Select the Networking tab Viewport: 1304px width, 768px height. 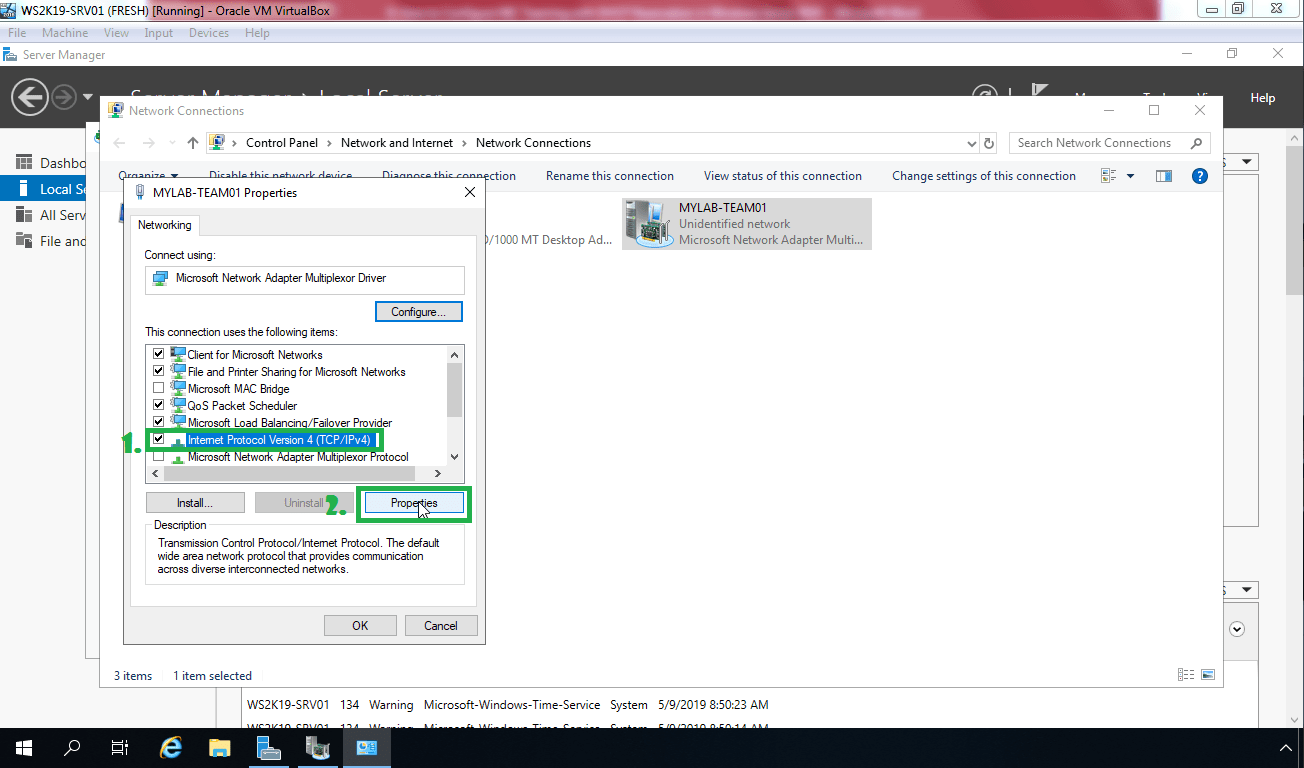tap(165, 225)
